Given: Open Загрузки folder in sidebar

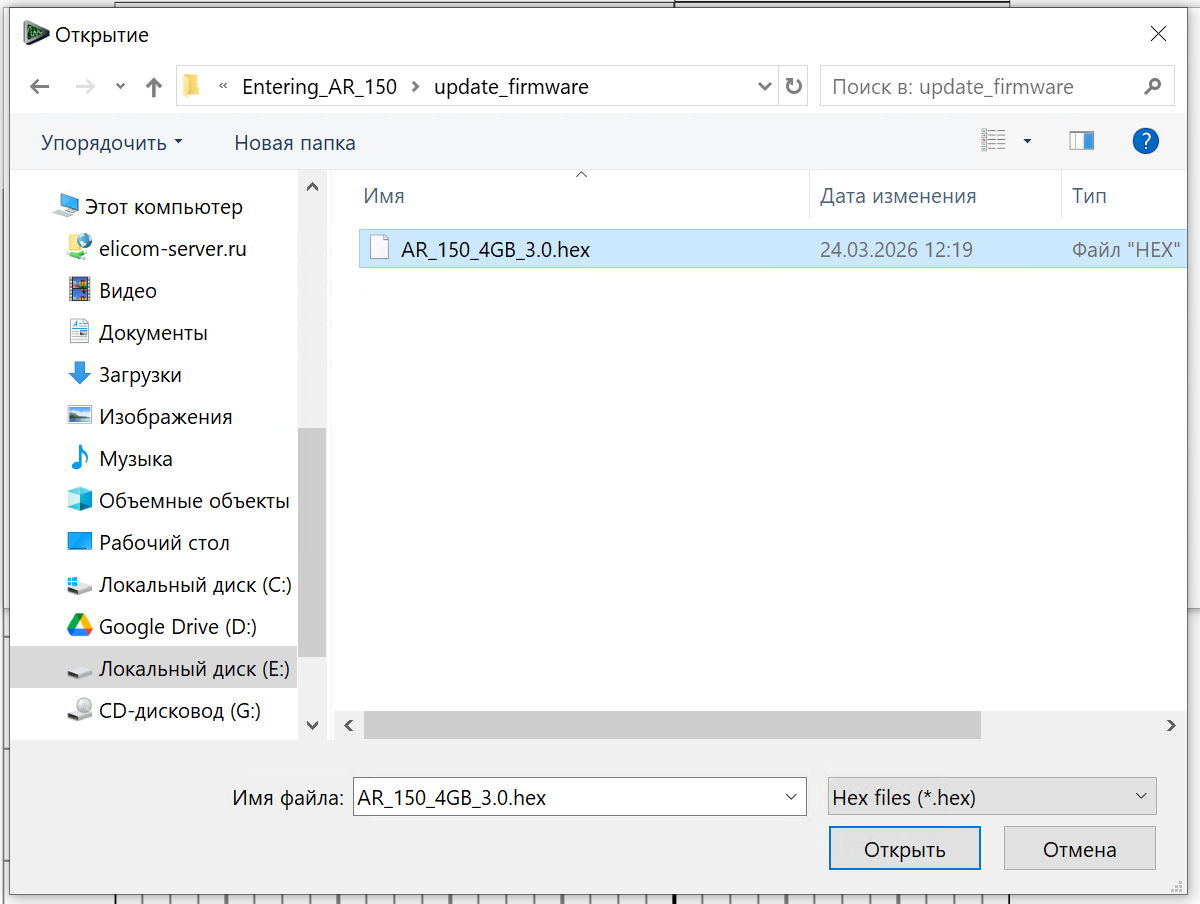Looking at the screenshot, I should pyautogui.click(x=140, y=375).
